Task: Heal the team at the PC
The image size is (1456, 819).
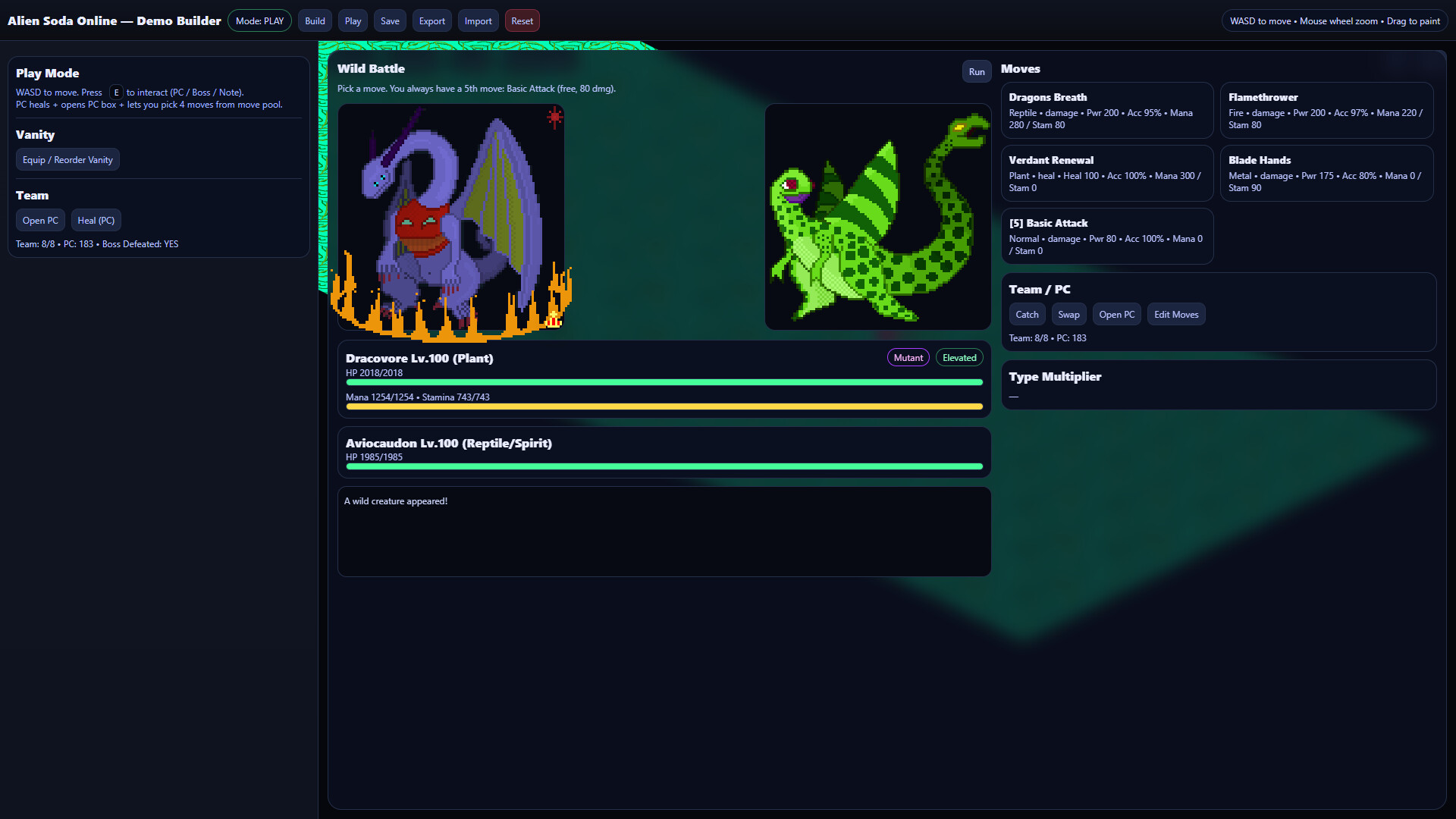Action: (x=96, y=220)
